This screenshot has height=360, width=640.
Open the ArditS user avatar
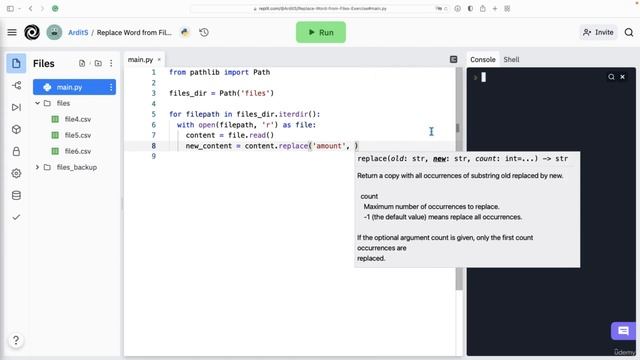click(54, 32)
